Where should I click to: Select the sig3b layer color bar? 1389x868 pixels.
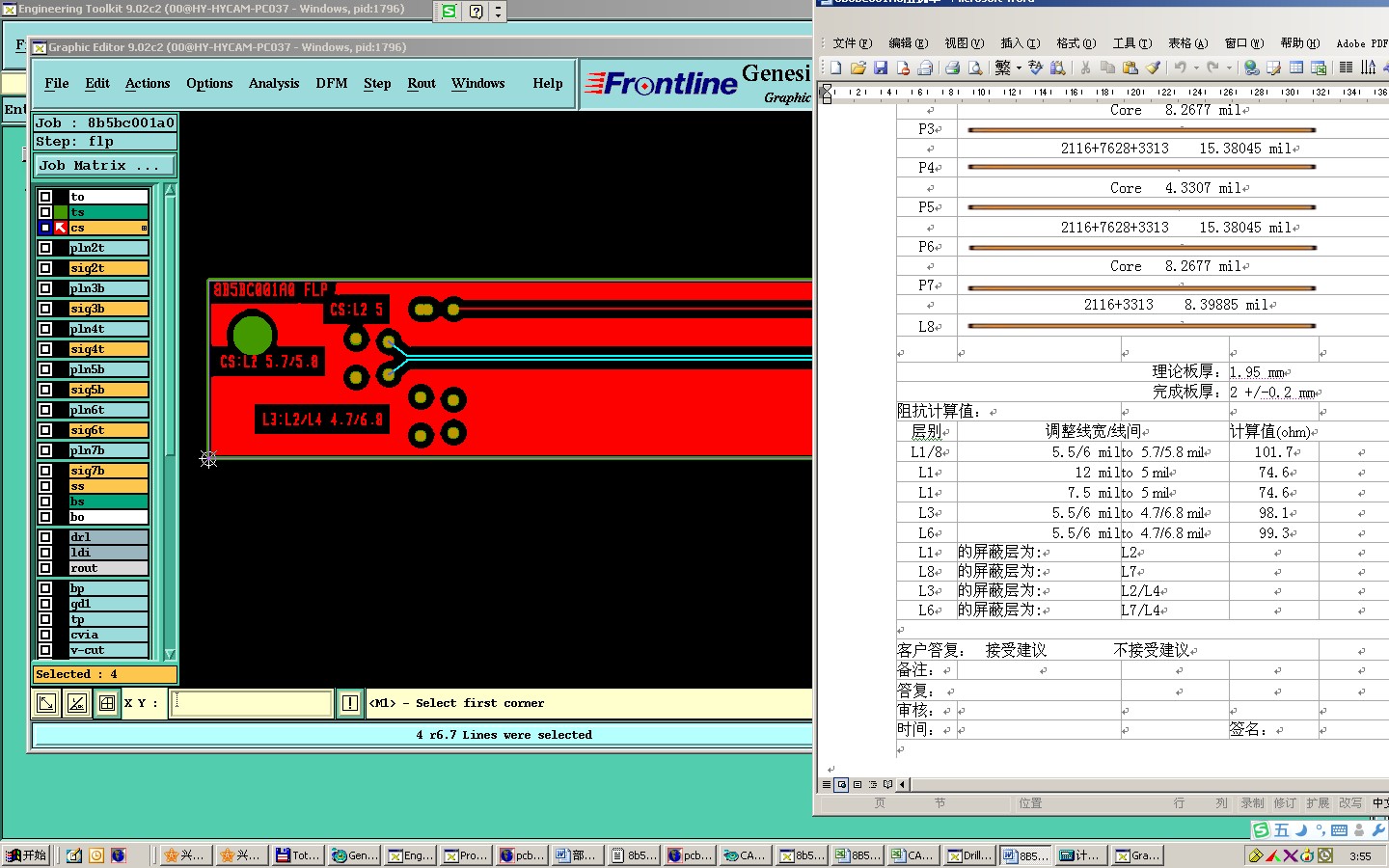click(x=109, y=309)
